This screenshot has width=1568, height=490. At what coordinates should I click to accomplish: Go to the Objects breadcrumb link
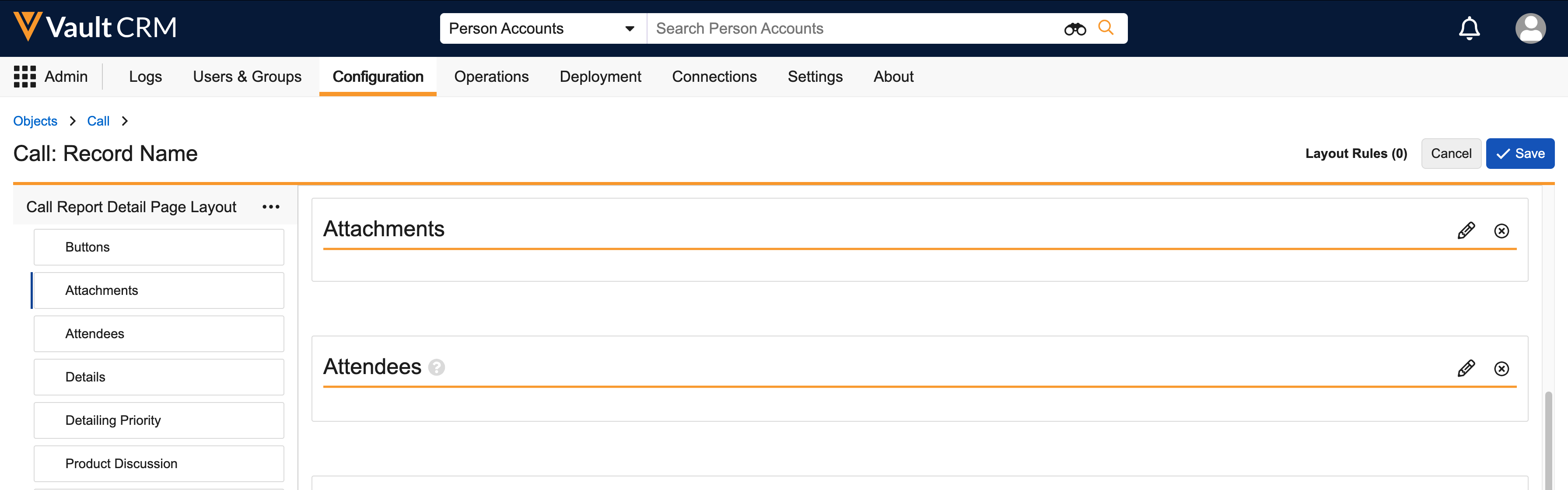point(35,121)
